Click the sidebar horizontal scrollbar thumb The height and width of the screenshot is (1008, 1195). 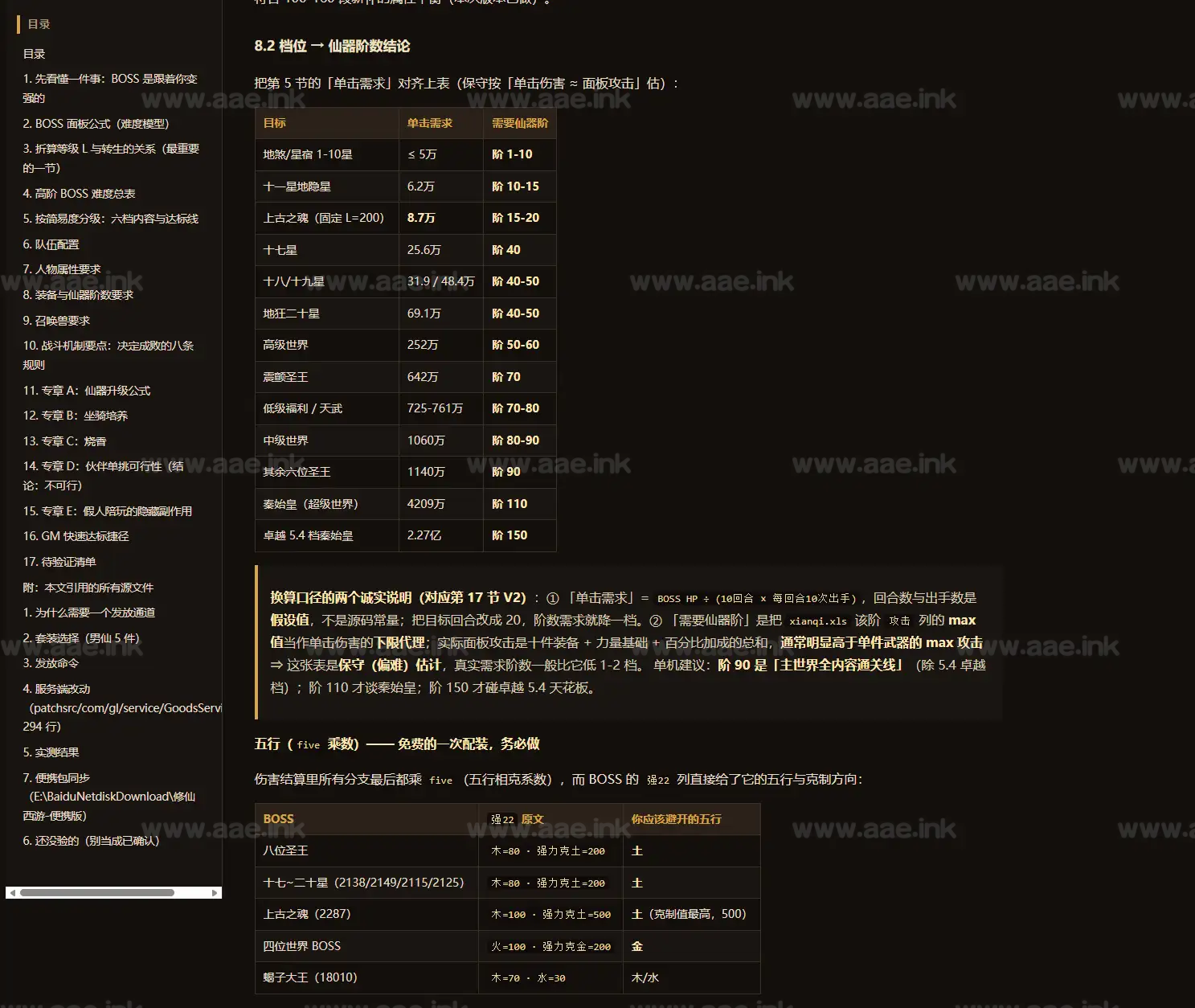[97, 892]
